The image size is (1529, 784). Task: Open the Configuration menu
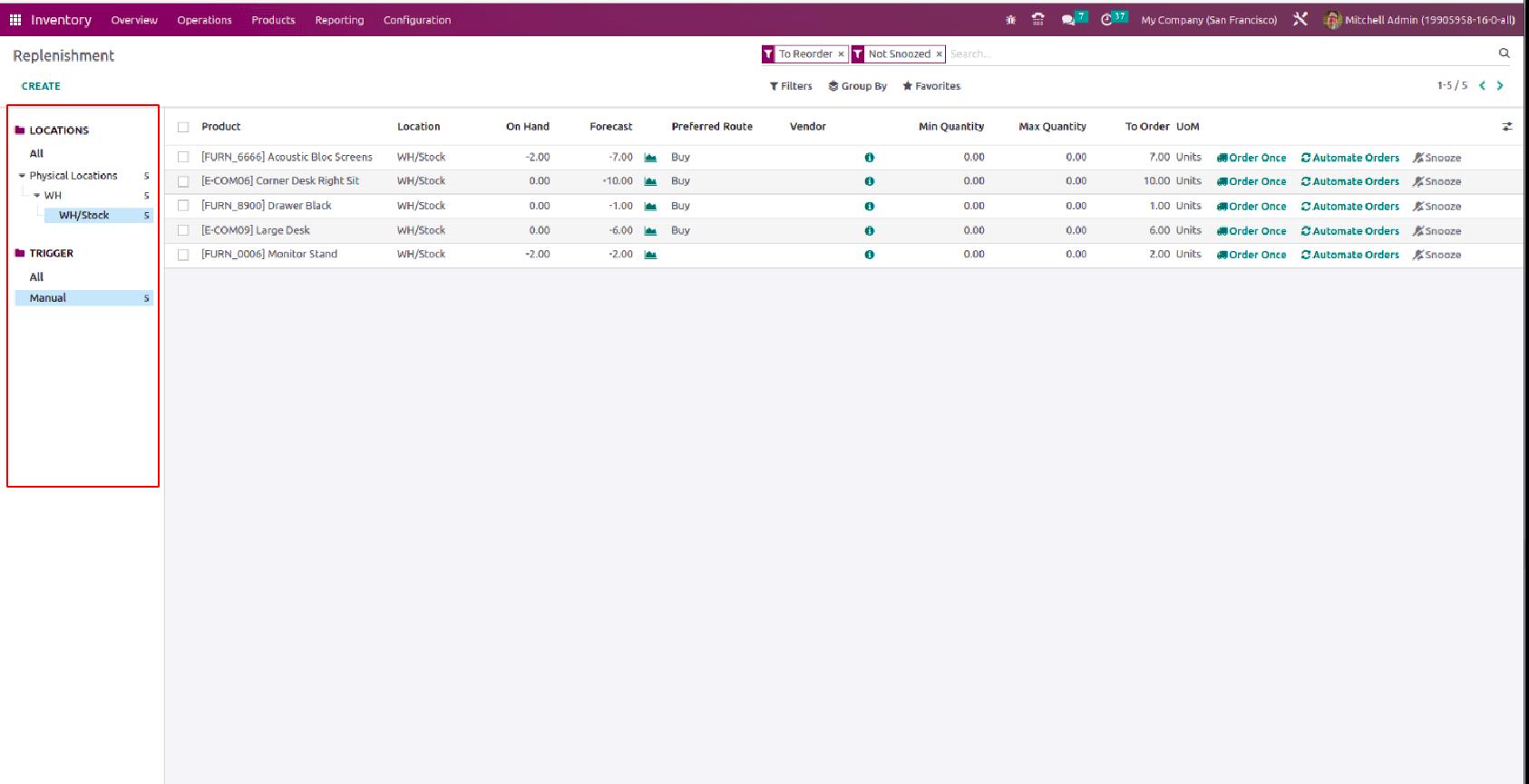point(417,20)
